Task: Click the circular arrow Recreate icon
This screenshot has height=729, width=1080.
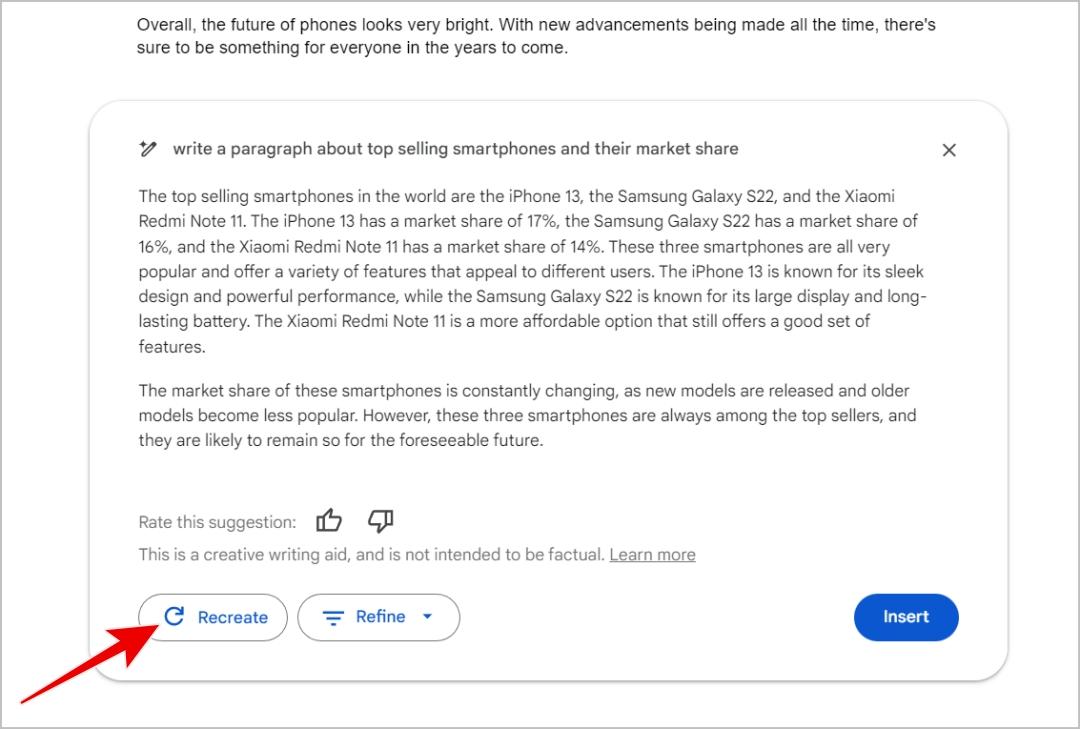Action: [x=174, y=617]
